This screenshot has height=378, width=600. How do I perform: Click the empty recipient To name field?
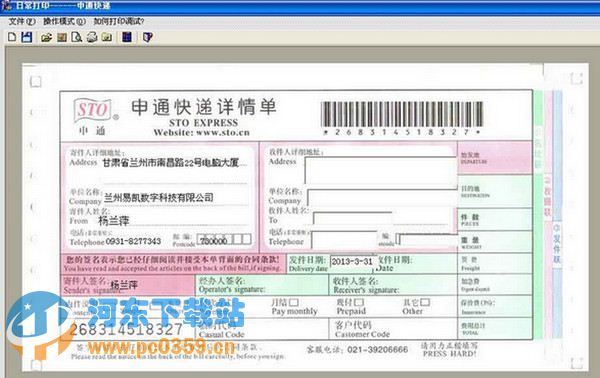point(352,219)
